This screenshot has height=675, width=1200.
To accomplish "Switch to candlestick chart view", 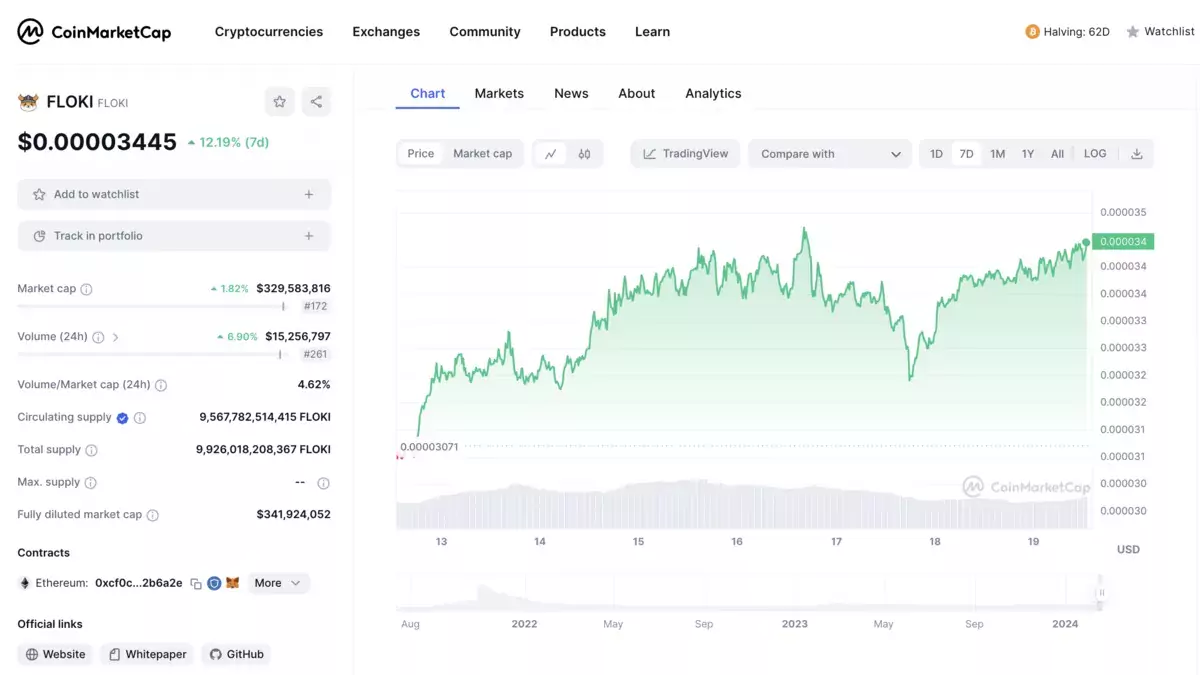I will [x=584, y=154].
